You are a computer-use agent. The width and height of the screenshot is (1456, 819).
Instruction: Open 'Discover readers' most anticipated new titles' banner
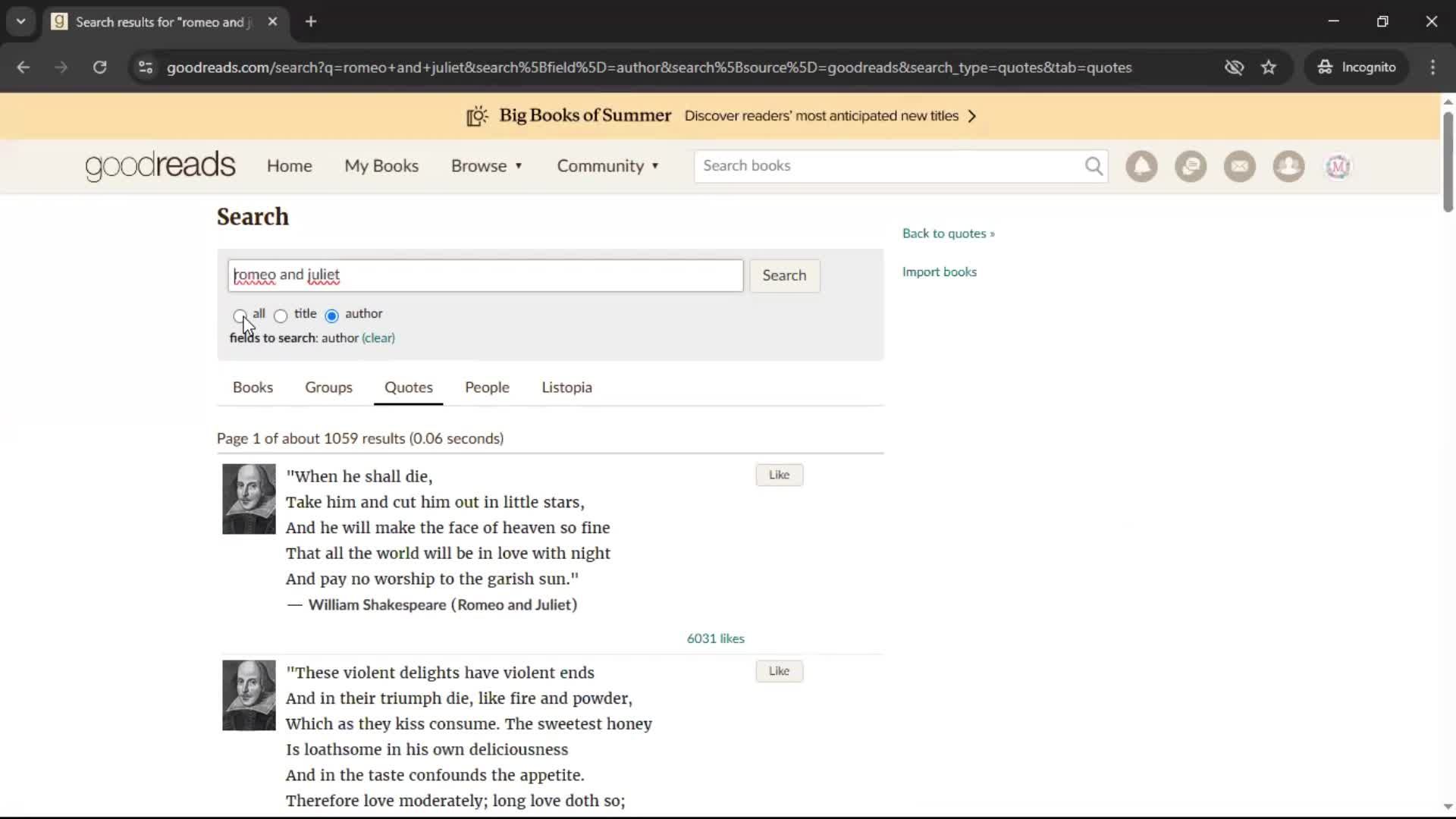click(x=821, y=116)
